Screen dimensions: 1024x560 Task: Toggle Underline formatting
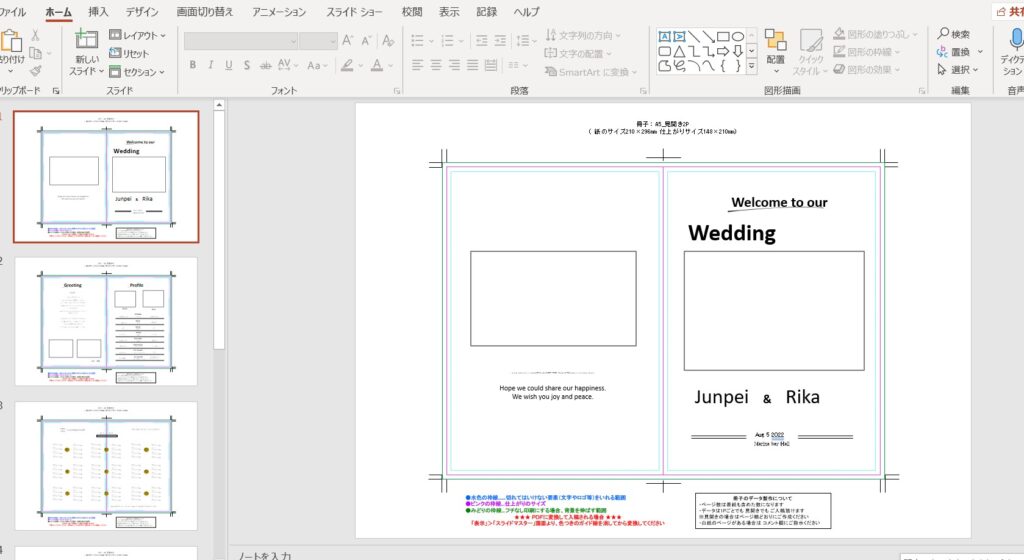pos(229,66)
